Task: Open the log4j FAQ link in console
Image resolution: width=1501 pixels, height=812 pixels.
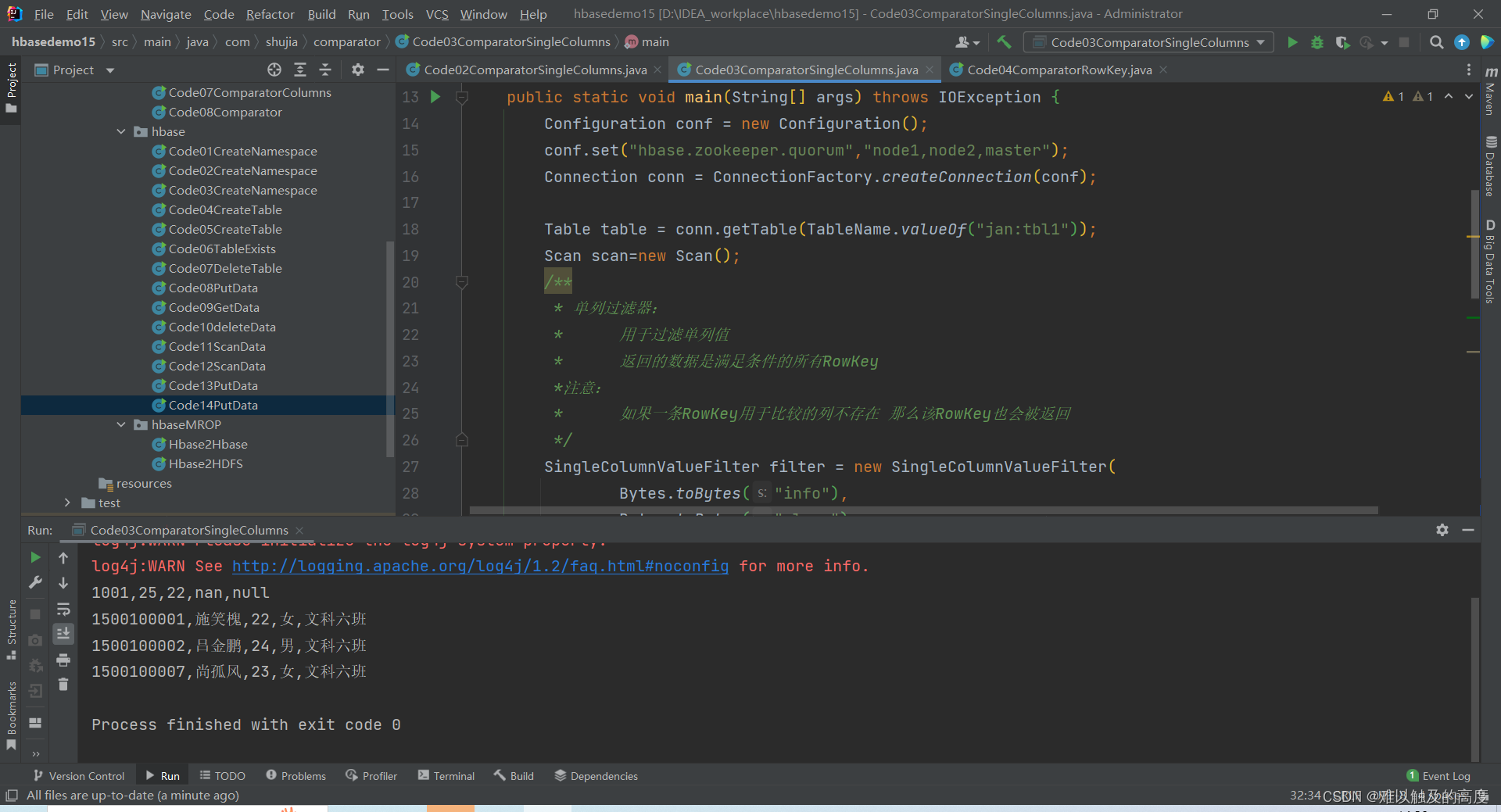Action: (480, 566)
